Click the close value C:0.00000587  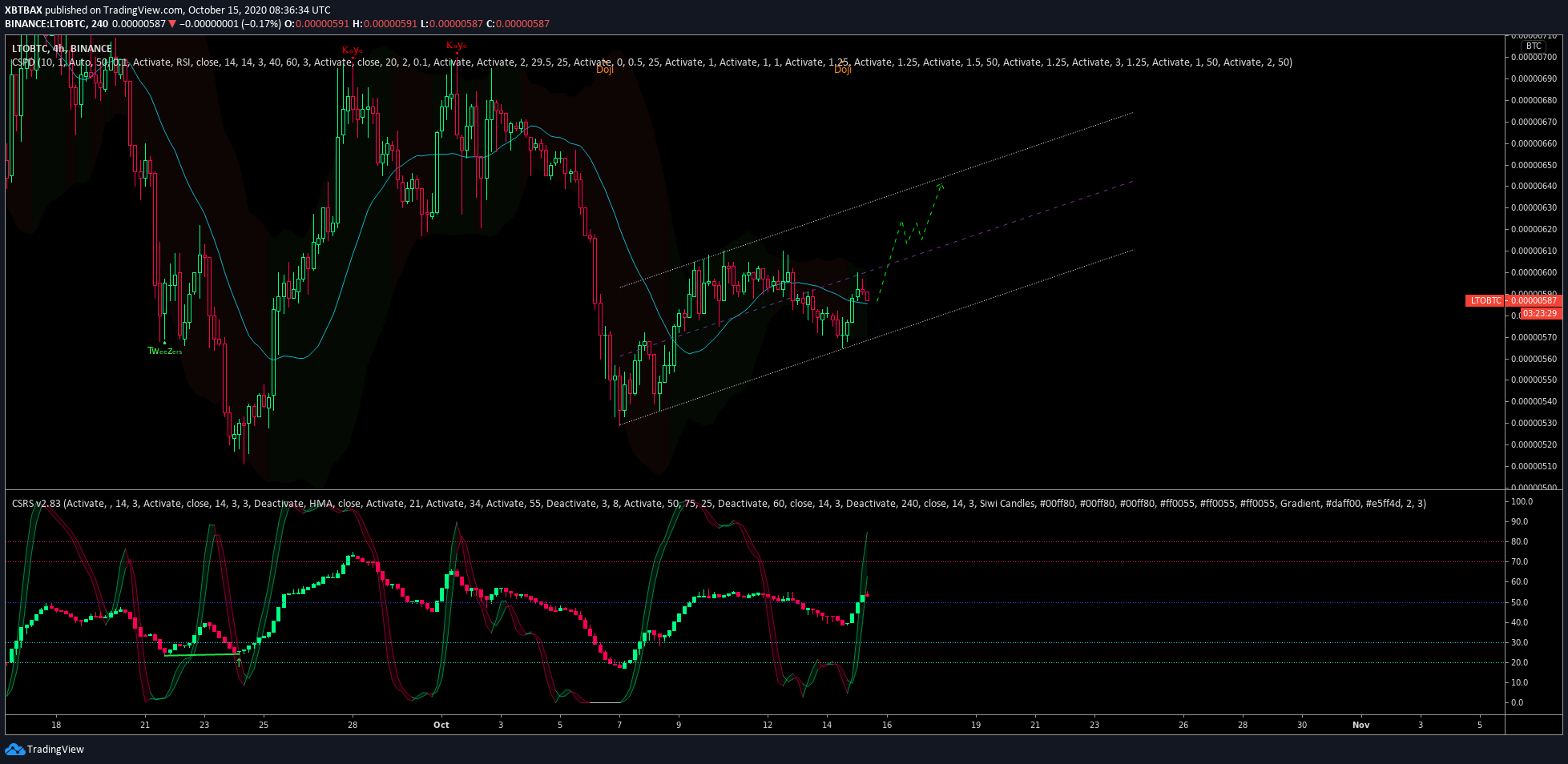click(x=518, y=24)
